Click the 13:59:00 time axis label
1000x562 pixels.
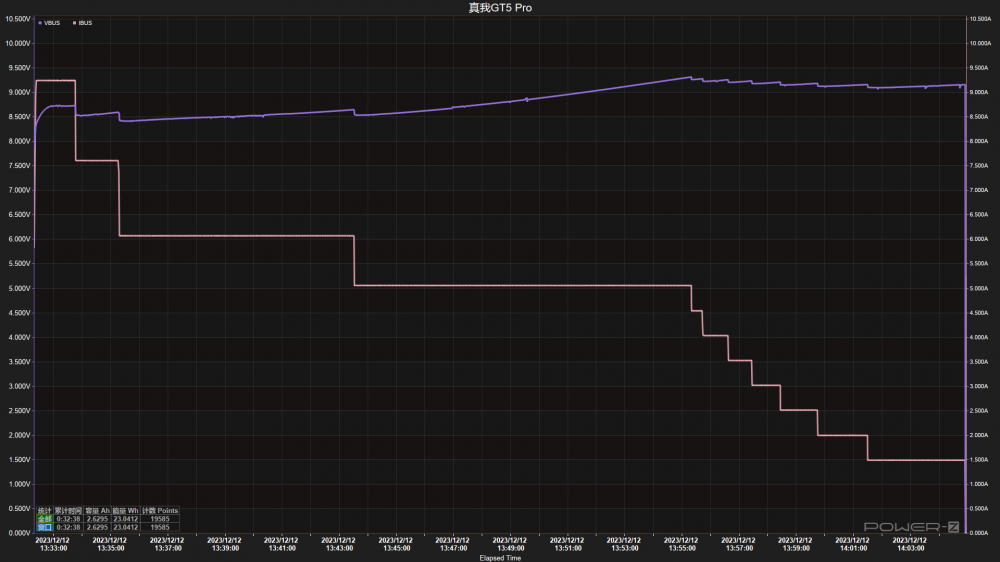(x=796, y=548)
